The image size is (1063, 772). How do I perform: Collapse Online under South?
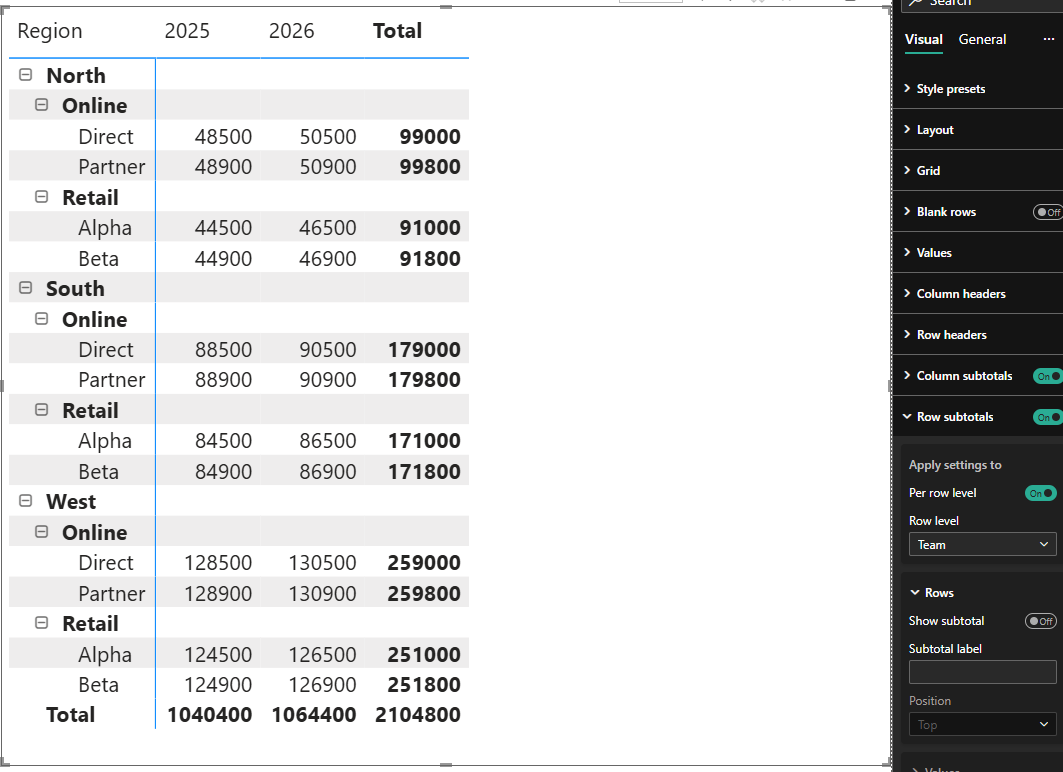tap(41, 319)
